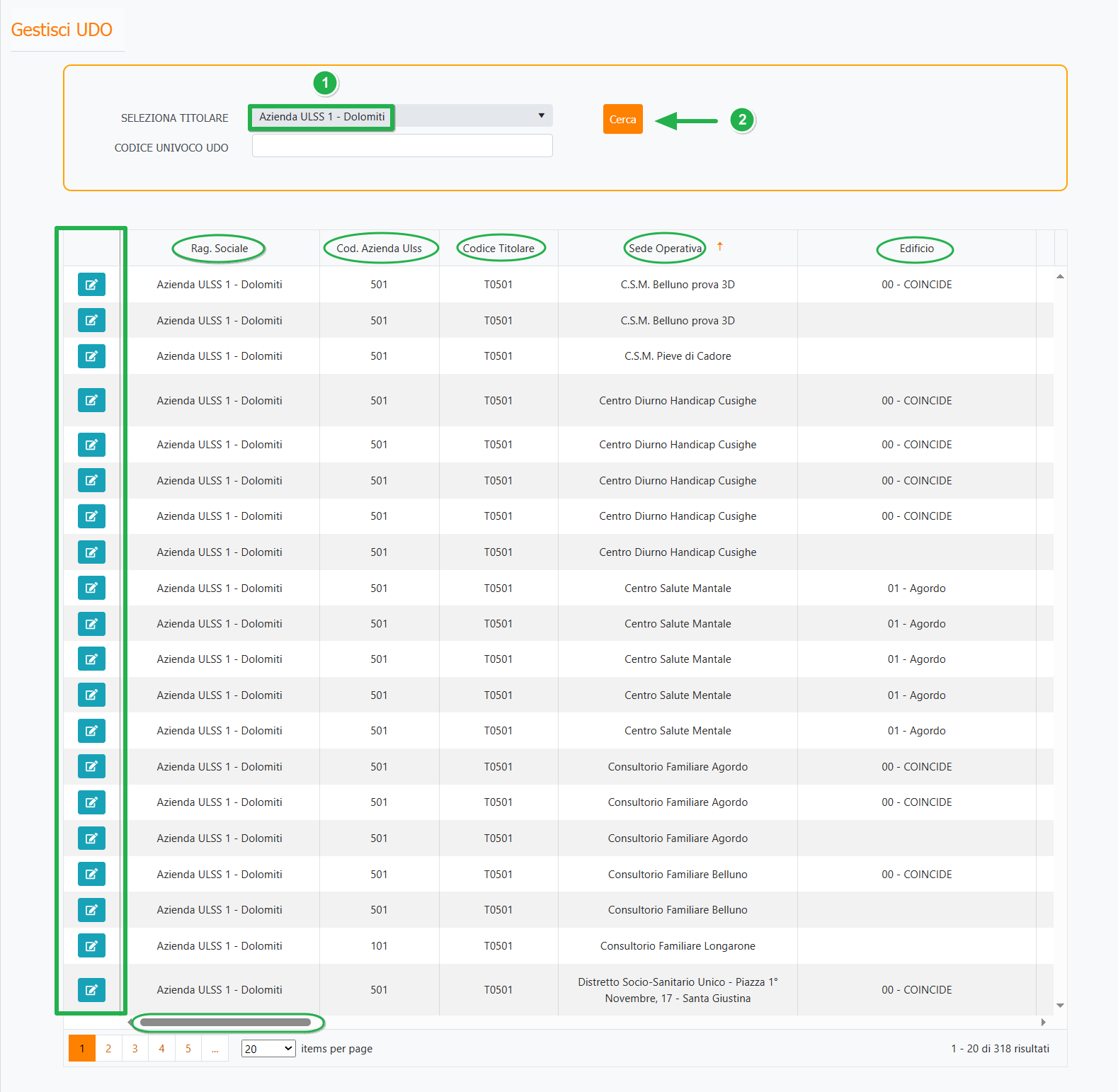Jump to page 5 of results
Screen dimensions: 1118x1092
(x=188, y=1049)
